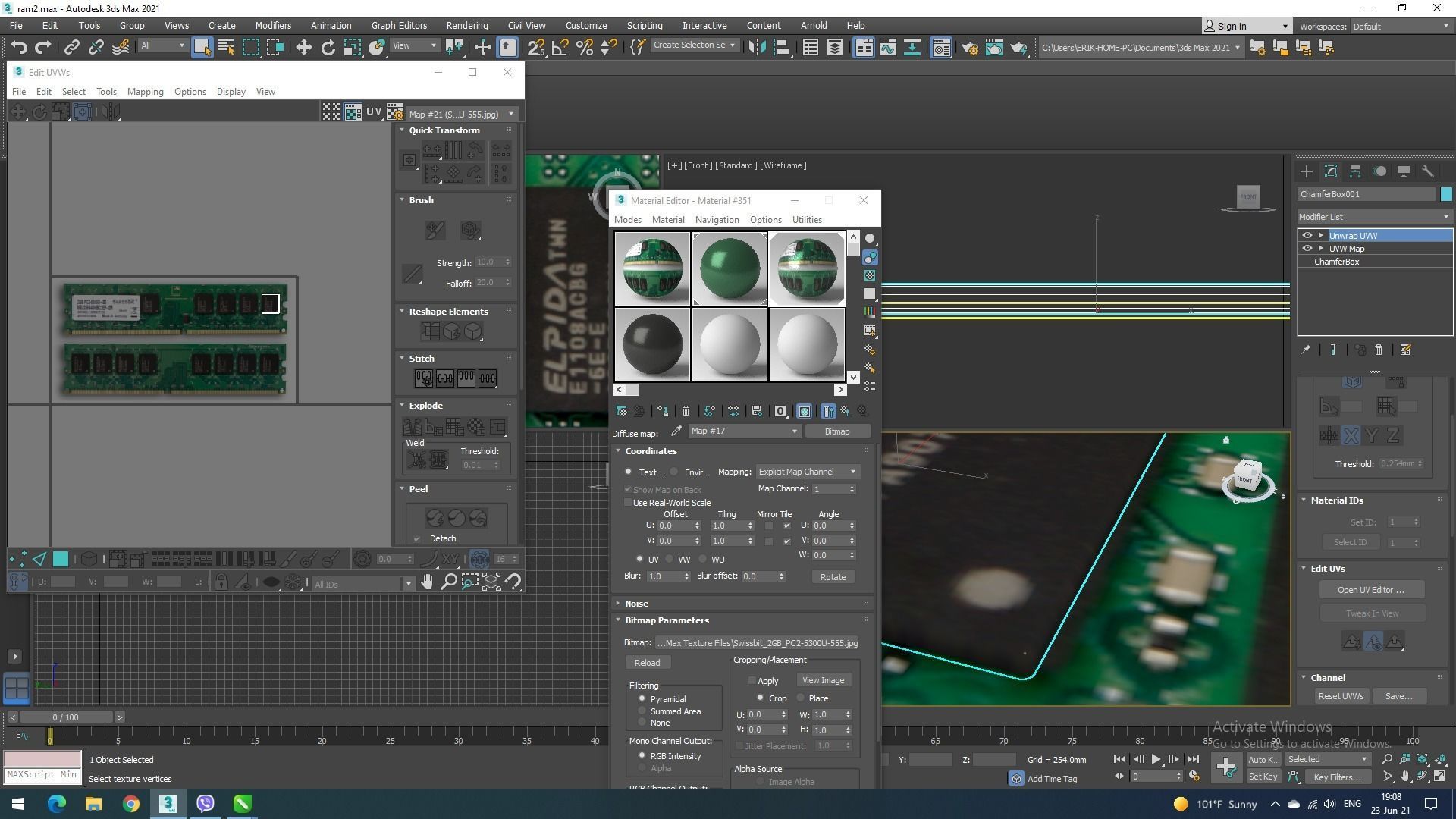Open Mapping menu in Edit UVWs window
The width and height of the screenshot is (1456, 819).
pos(145,92)
